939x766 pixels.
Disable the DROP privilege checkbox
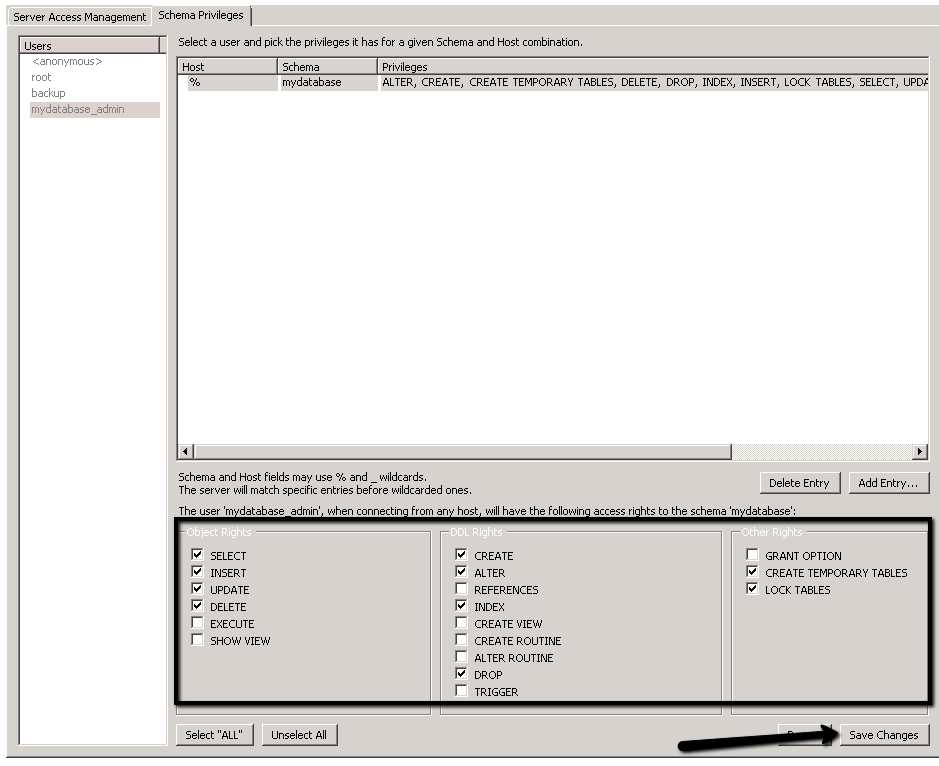pos(461,674)
